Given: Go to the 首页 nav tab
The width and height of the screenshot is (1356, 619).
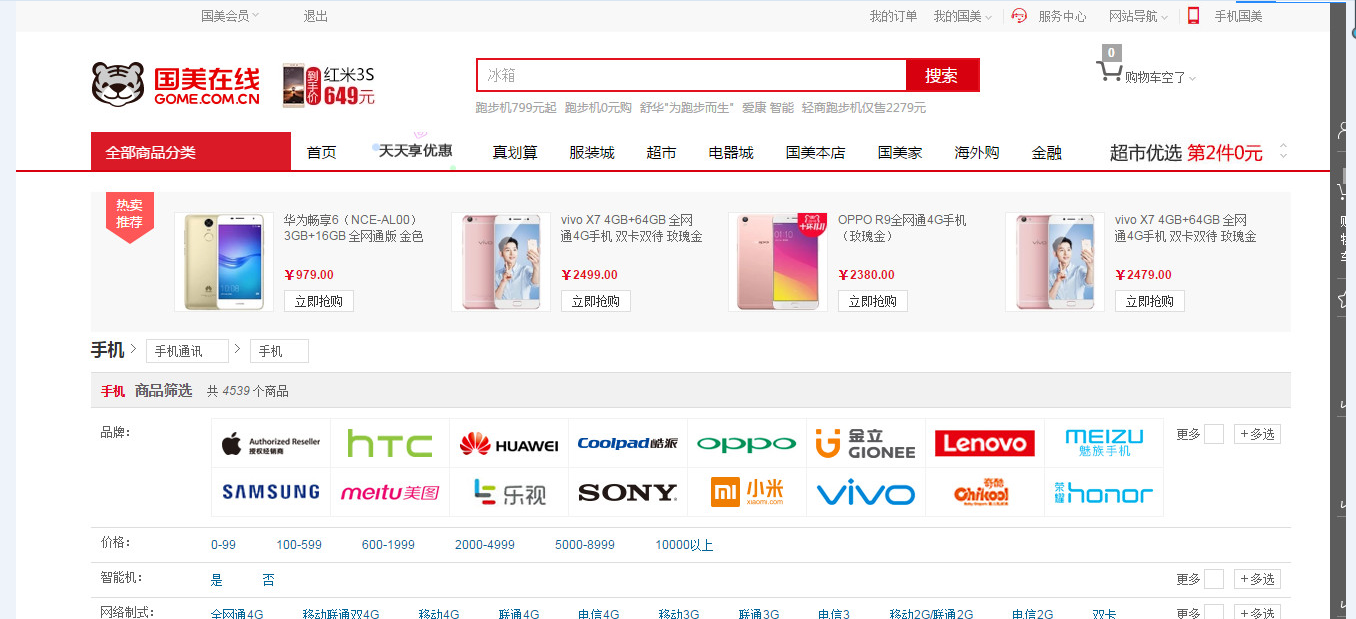Looking at the screenshot, I should (321, 153).
